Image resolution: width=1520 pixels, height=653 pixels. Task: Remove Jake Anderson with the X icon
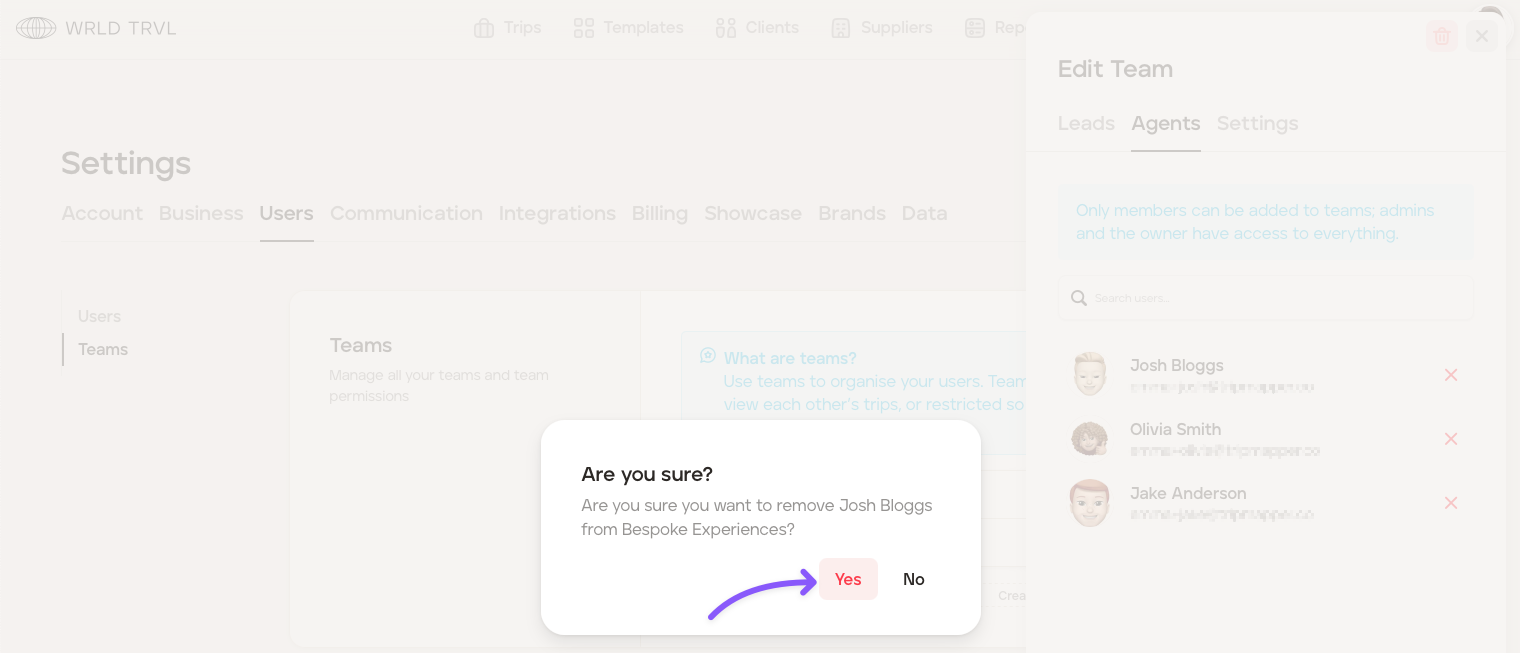pyautogui.click(x=1451, y=503)
